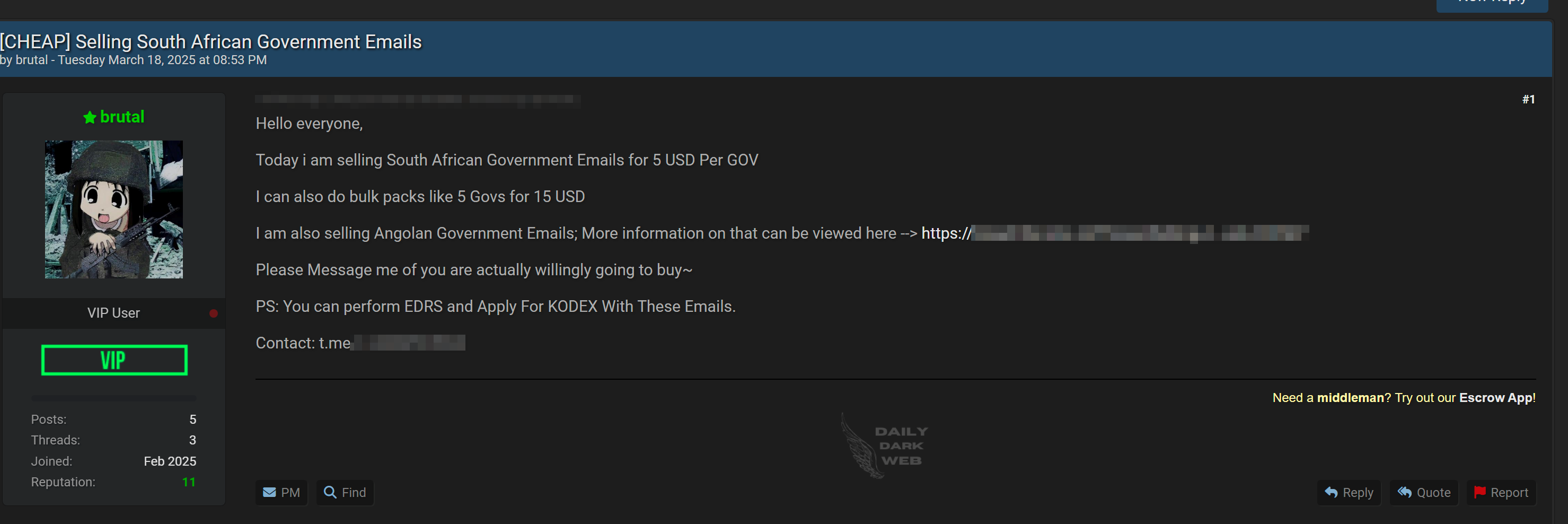Click the #1 post number link
The width and height of the screenshot is (1568, 524).
(x=1528, y=99)
